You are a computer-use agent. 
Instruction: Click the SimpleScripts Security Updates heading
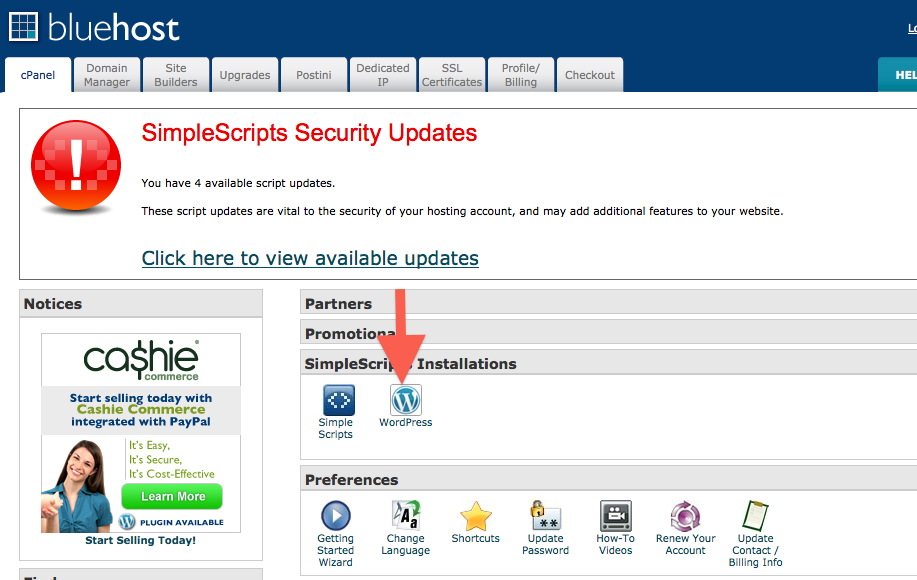click(x=309, y=133)
